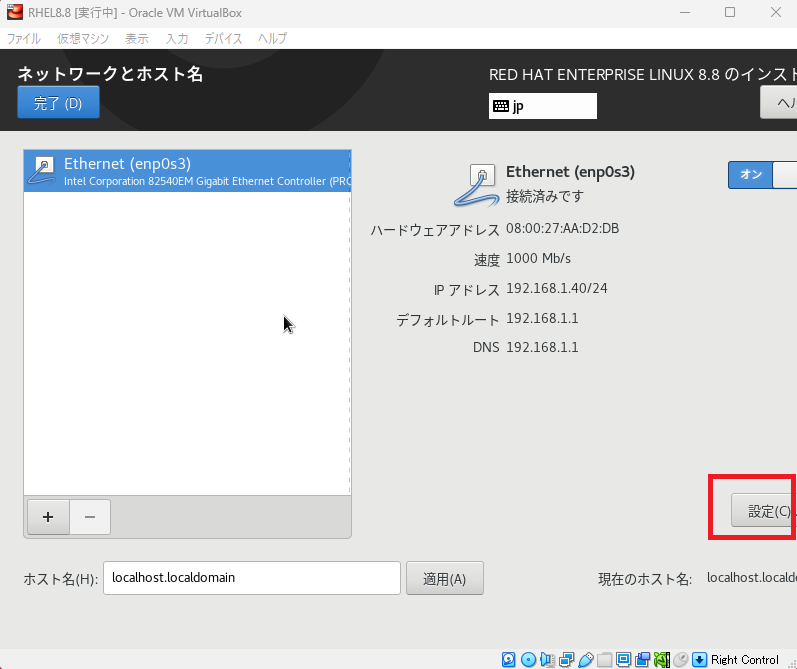The height and width of the screenshot is (669, 797).
Task: Click the 完了 (D) done button
Action: coord(58,102)
